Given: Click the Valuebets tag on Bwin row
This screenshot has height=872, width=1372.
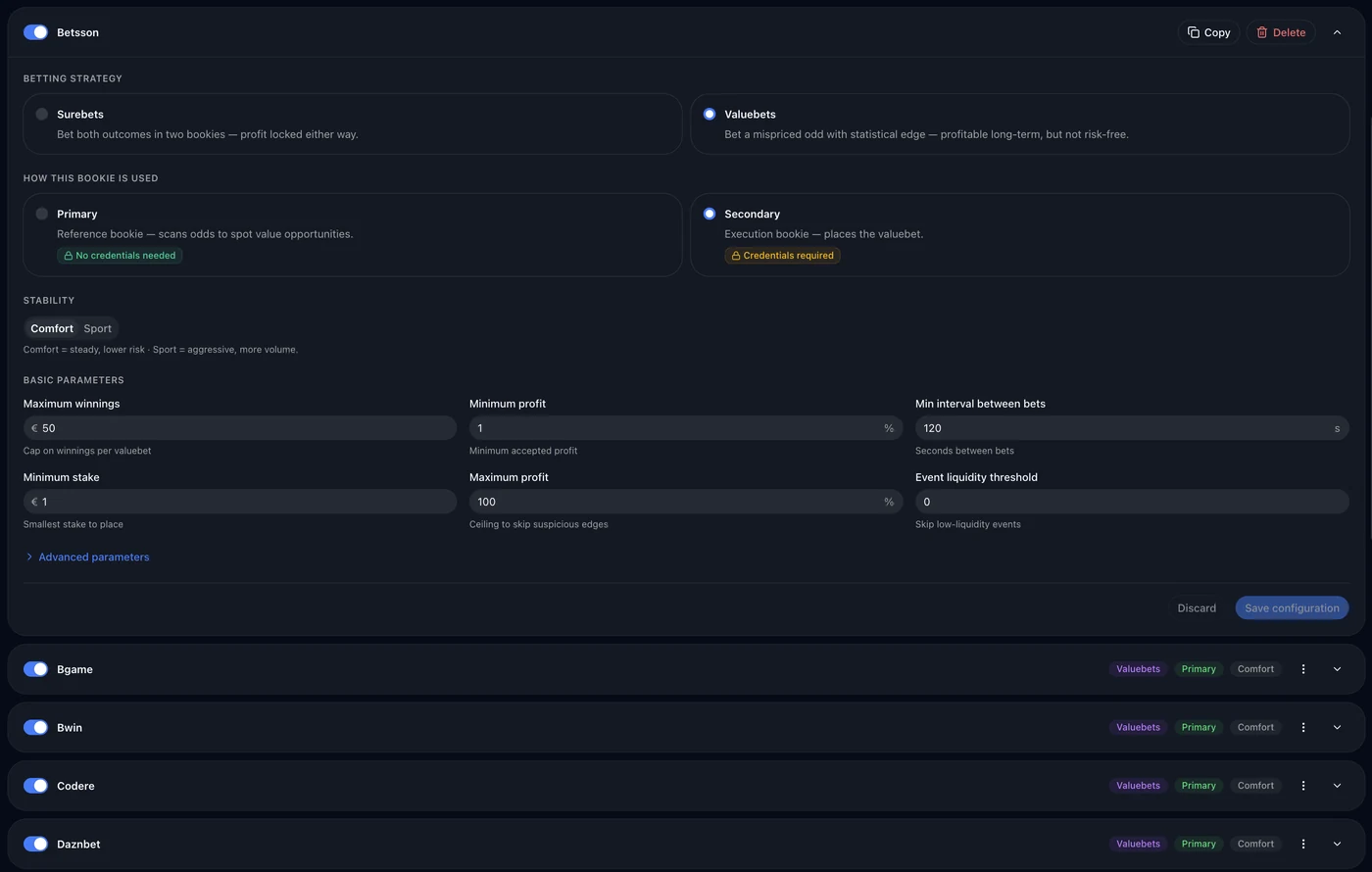Looking at the screenshot, I should [x=1138, y=727].
